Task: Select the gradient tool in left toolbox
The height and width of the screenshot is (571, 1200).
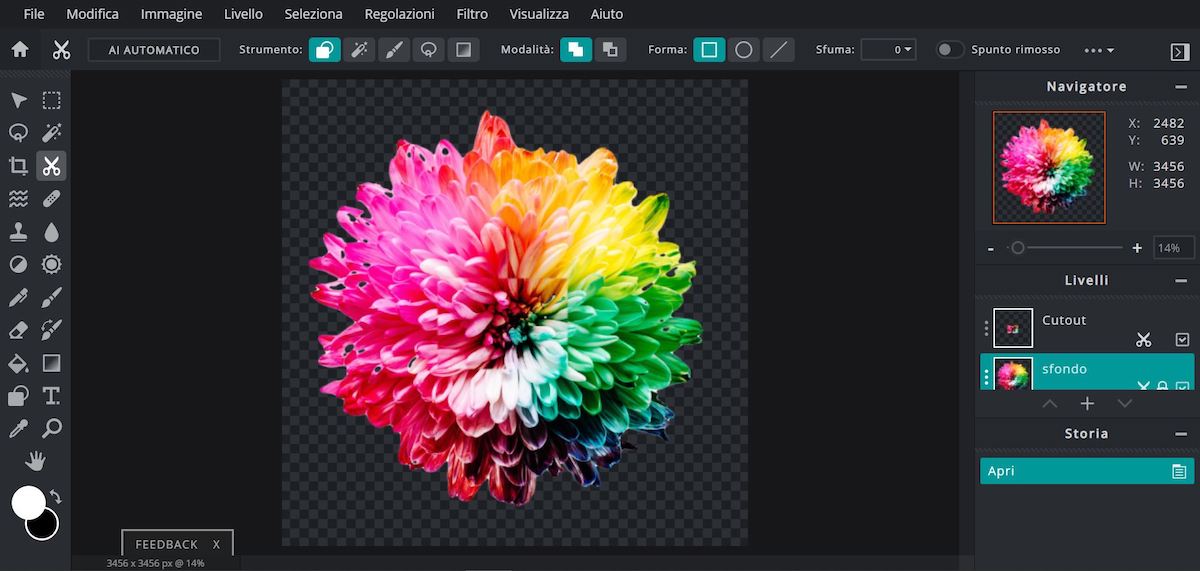Action: click(x=51, y=363)
